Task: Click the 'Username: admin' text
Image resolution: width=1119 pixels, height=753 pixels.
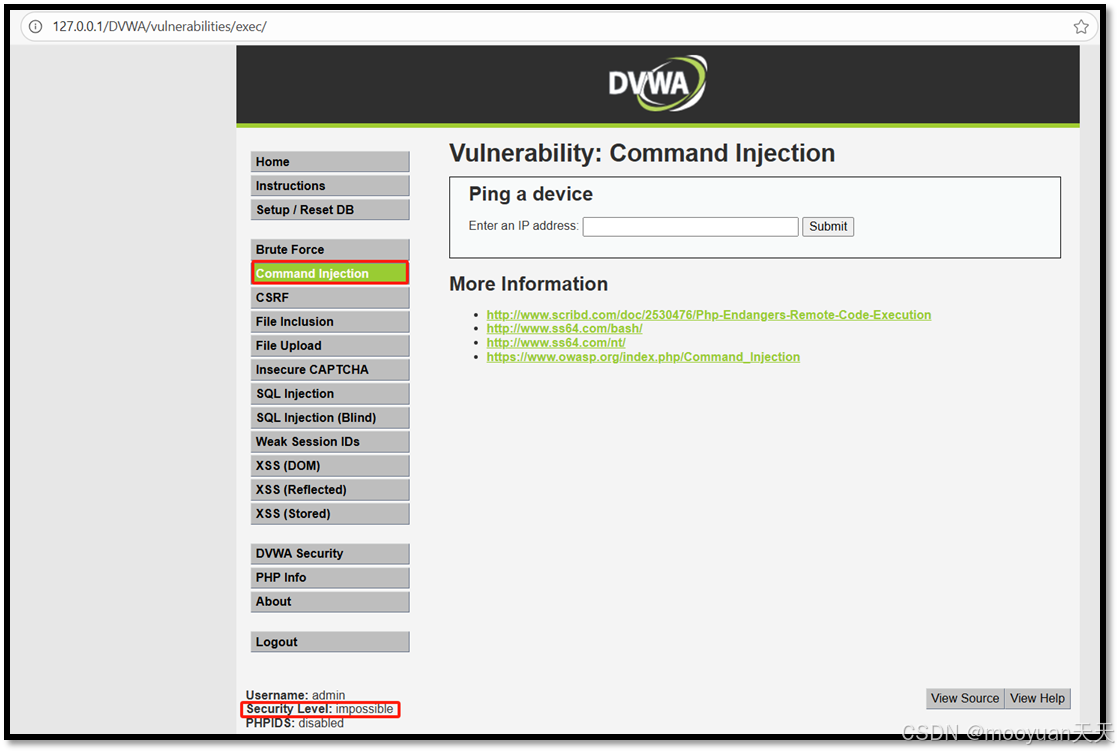Action: pos(295,695)
